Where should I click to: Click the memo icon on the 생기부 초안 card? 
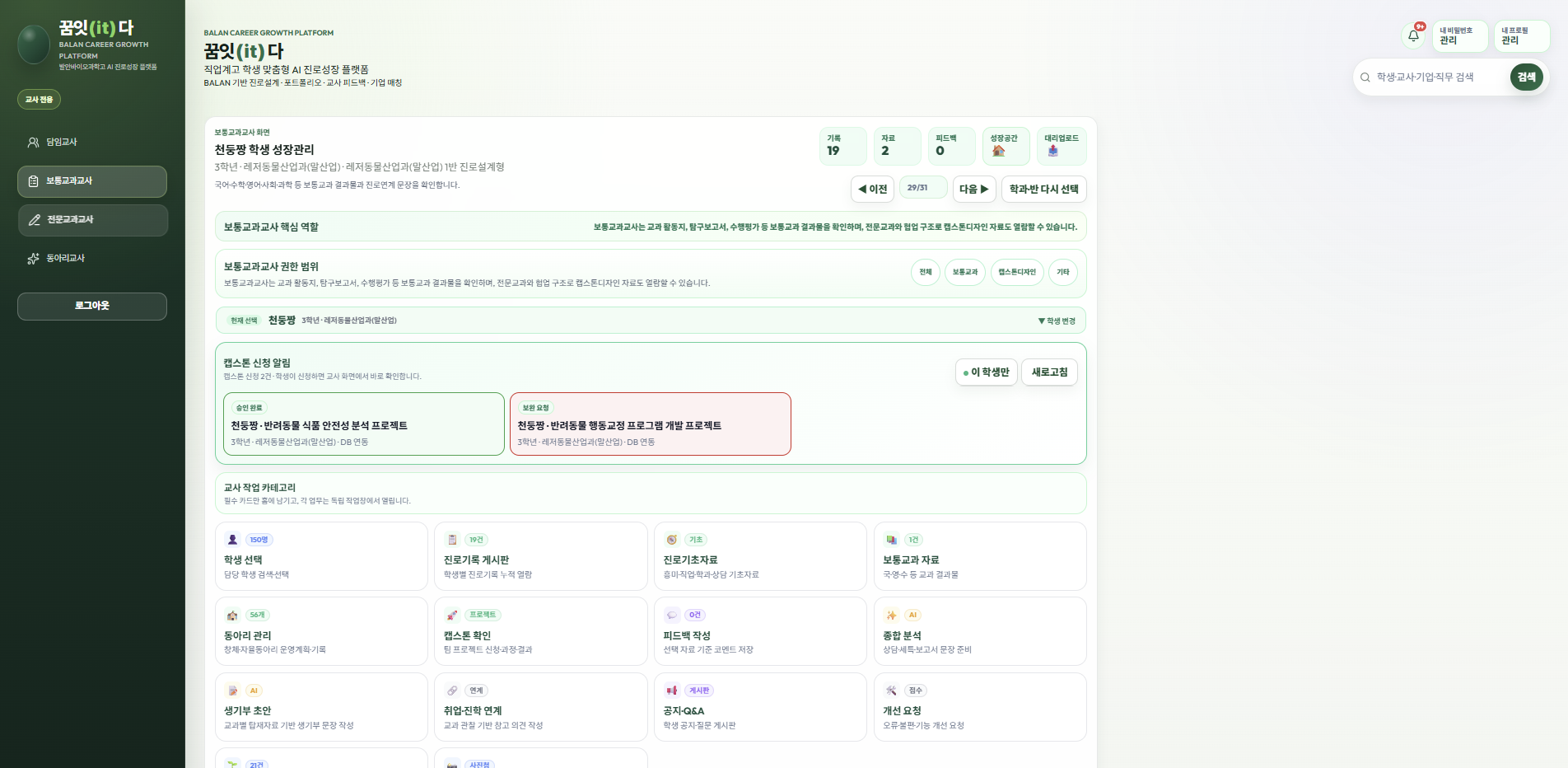(x=232, y=691)
